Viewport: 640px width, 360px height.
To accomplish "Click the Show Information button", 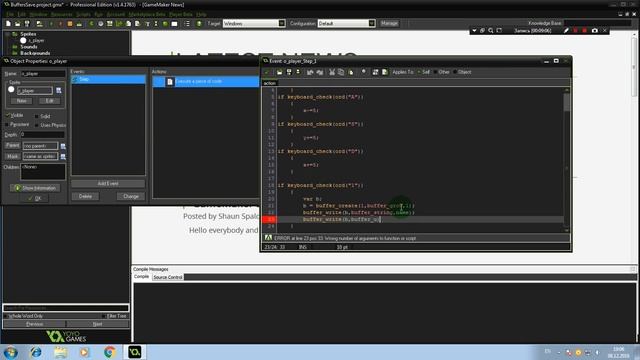I will [x=35, y=188].
